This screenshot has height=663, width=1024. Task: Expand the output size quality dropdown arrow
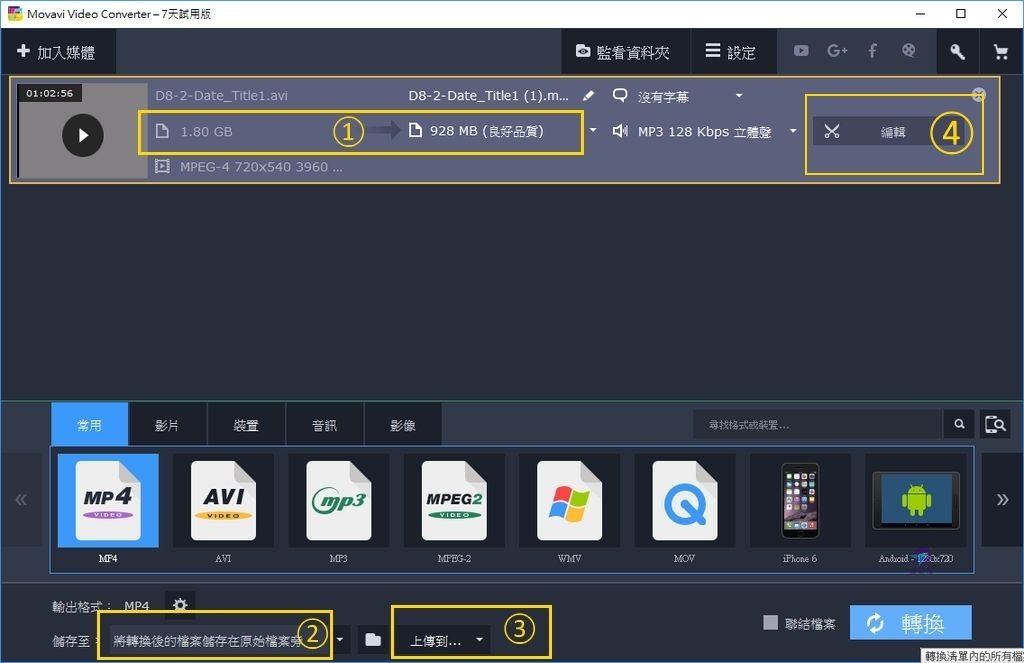(x=593, y=130)
